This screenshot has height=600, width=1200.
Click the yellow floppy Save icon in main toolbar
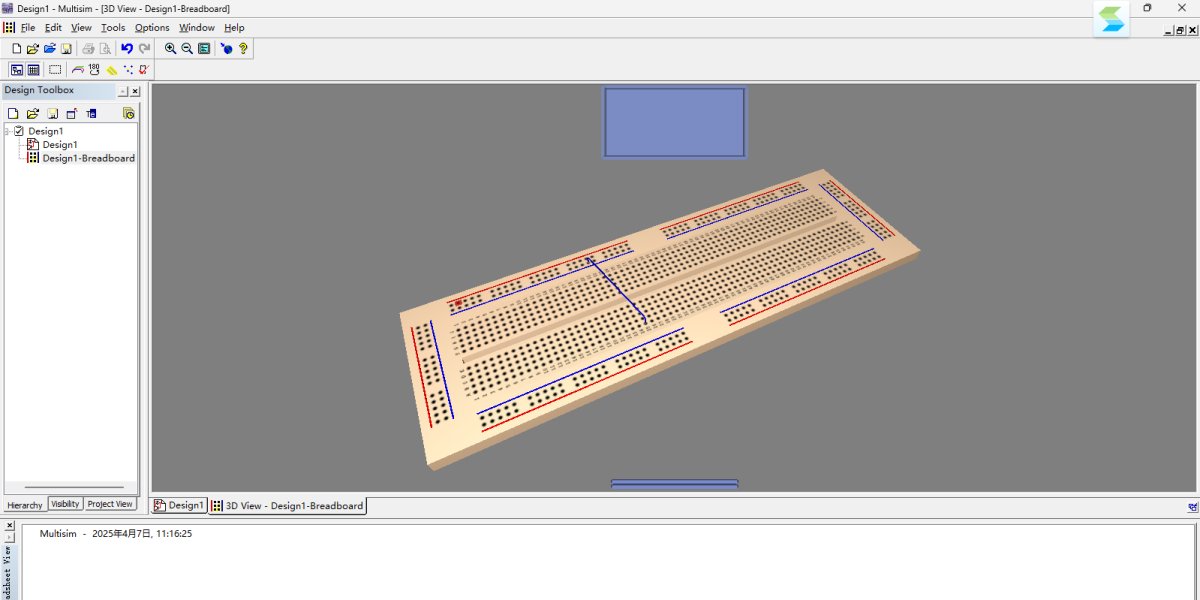66,48
